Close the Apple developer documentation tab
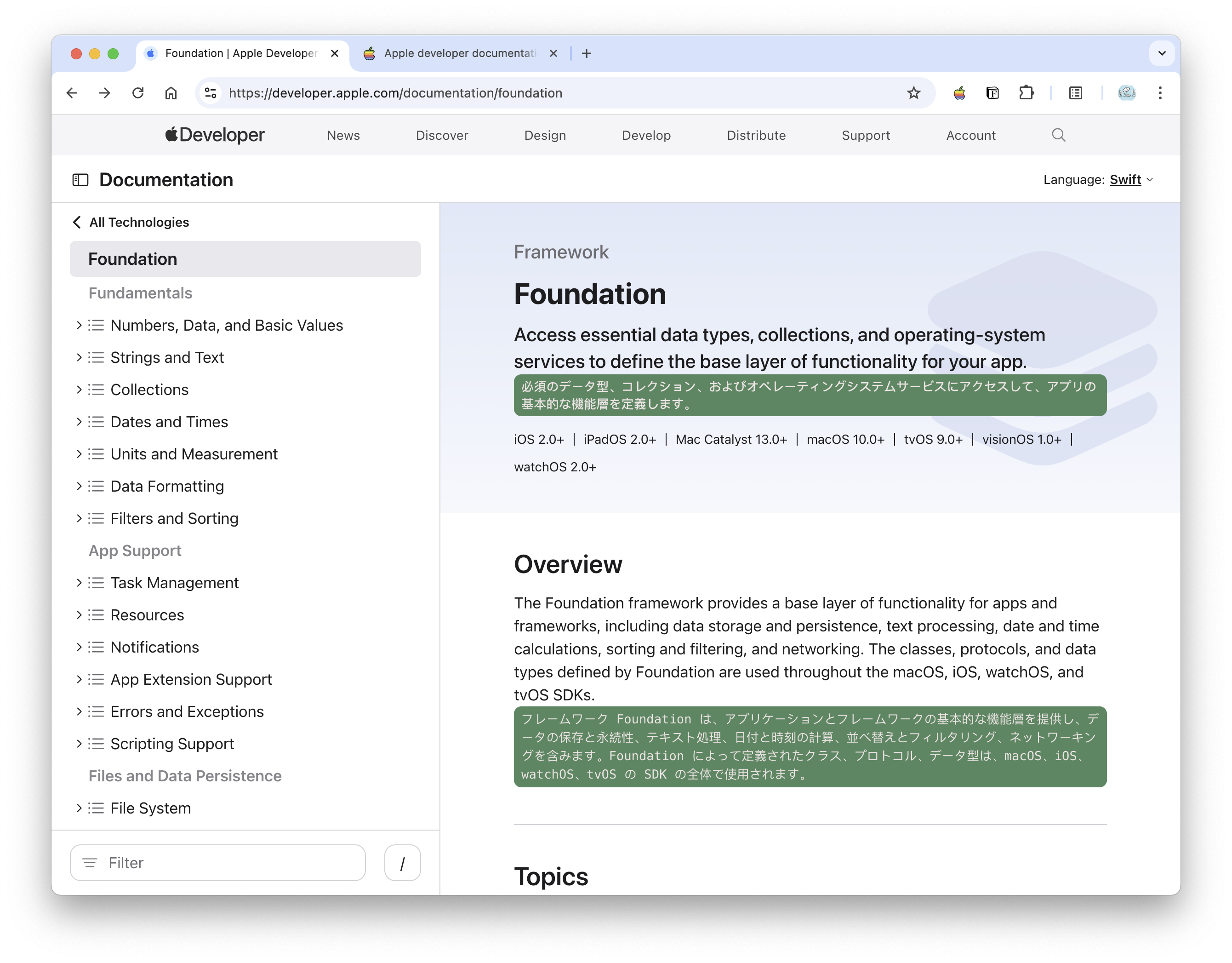Screen dimensions: 1232x963 click(553, 53)
